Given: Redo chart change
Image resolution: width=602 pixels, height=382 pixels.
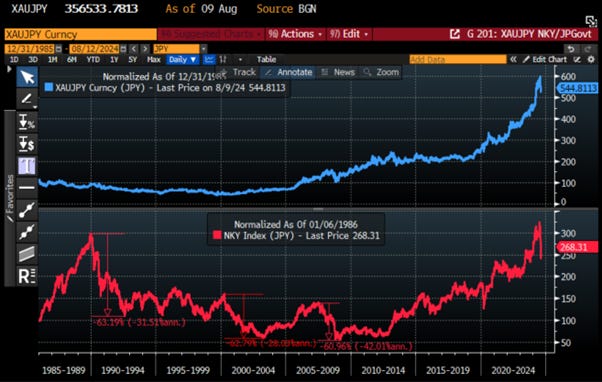Looking at the screenshot, I should [x=587, y=49].
